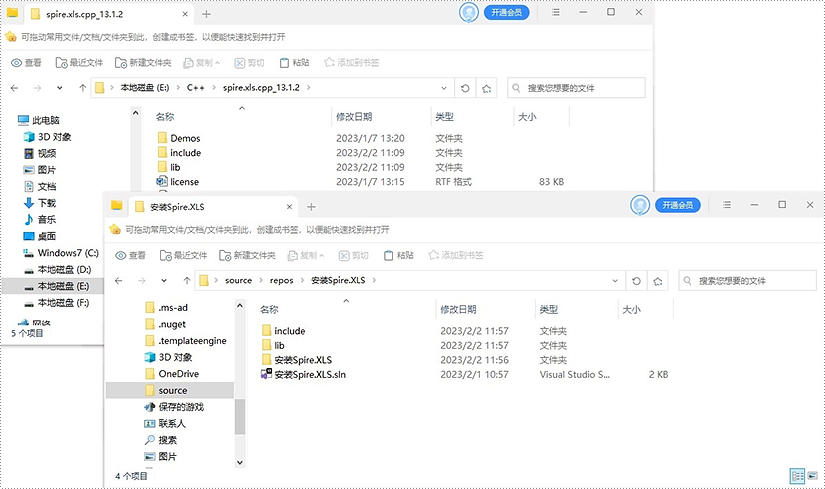Click 本地磁盘 (E:) breadcrumb segment
This screenshot has width=825, height=489.
[145, 88]
